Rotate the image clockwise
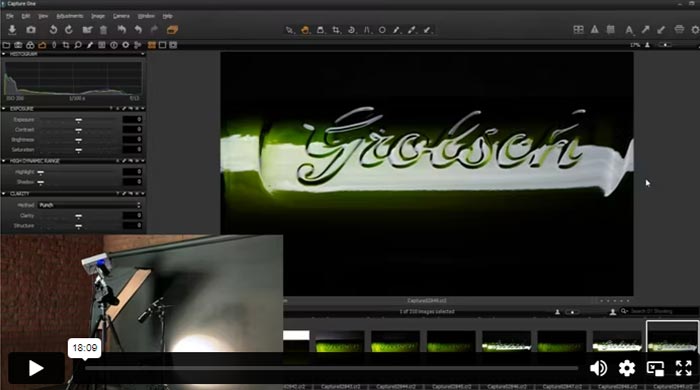Viewport: 700px width, 390px height. click(69, 30)
